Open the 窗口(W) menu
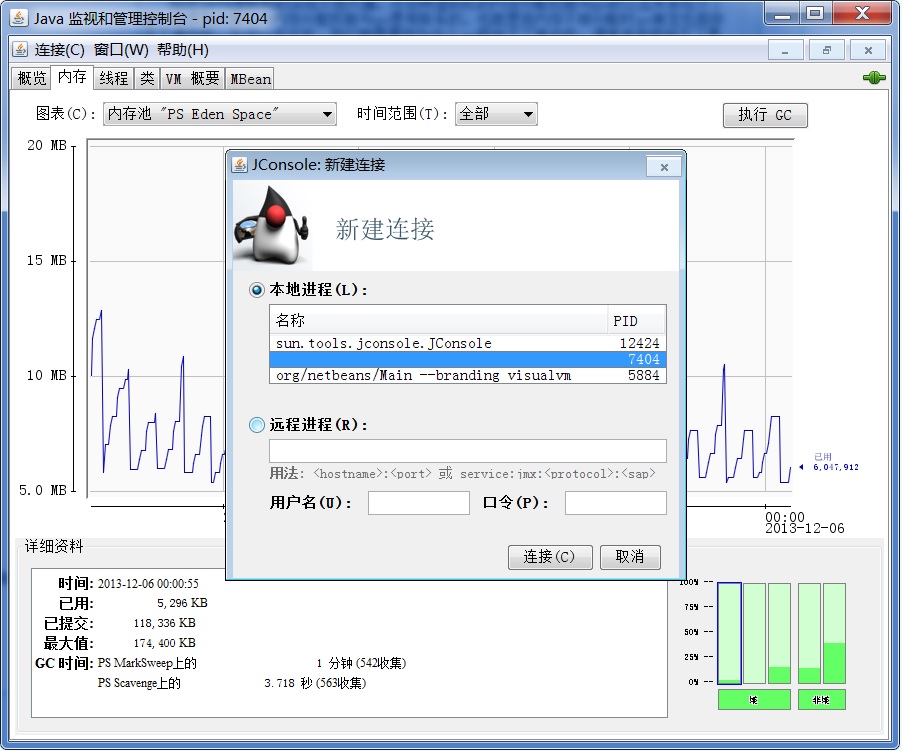Screen dimensions: 902x751 pyautogui.click(x=121, y=50)
